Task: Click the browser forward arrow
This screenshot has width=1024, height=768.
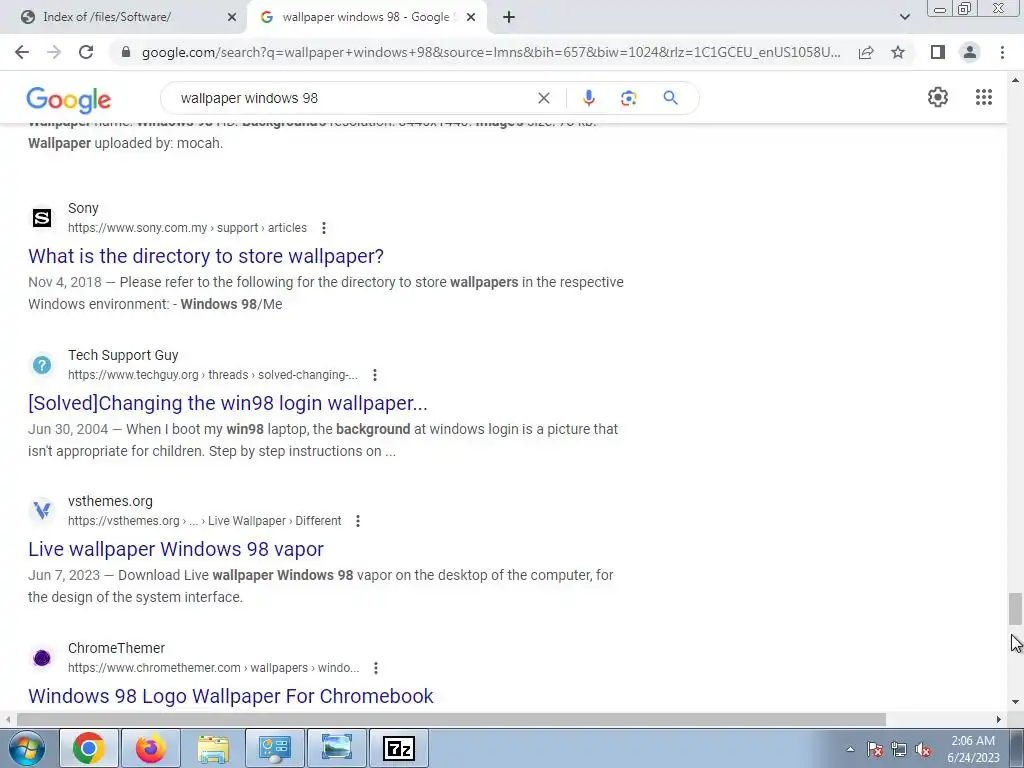Action: click(54, 52)
